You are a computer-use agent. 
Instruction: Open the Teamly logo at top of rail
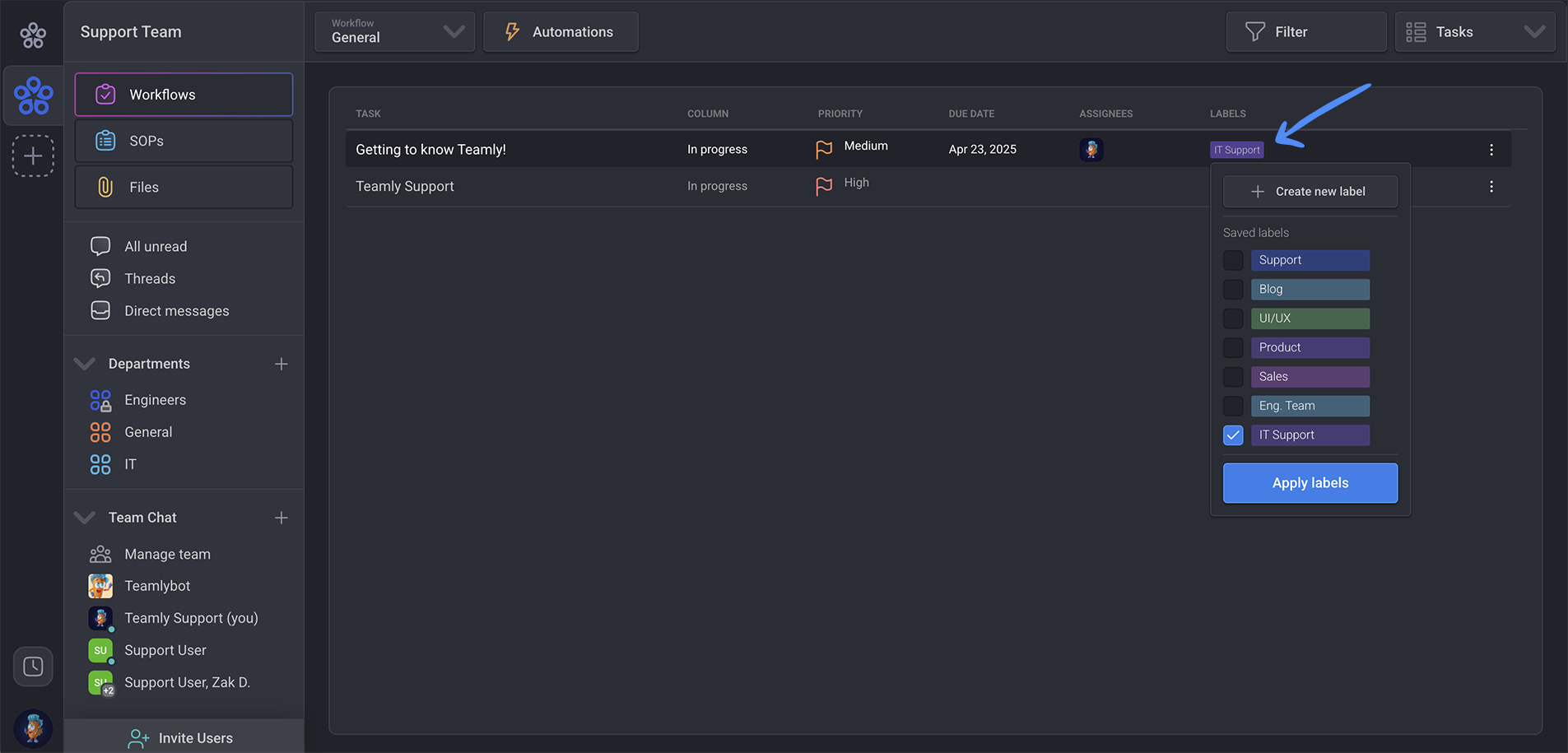33,35
